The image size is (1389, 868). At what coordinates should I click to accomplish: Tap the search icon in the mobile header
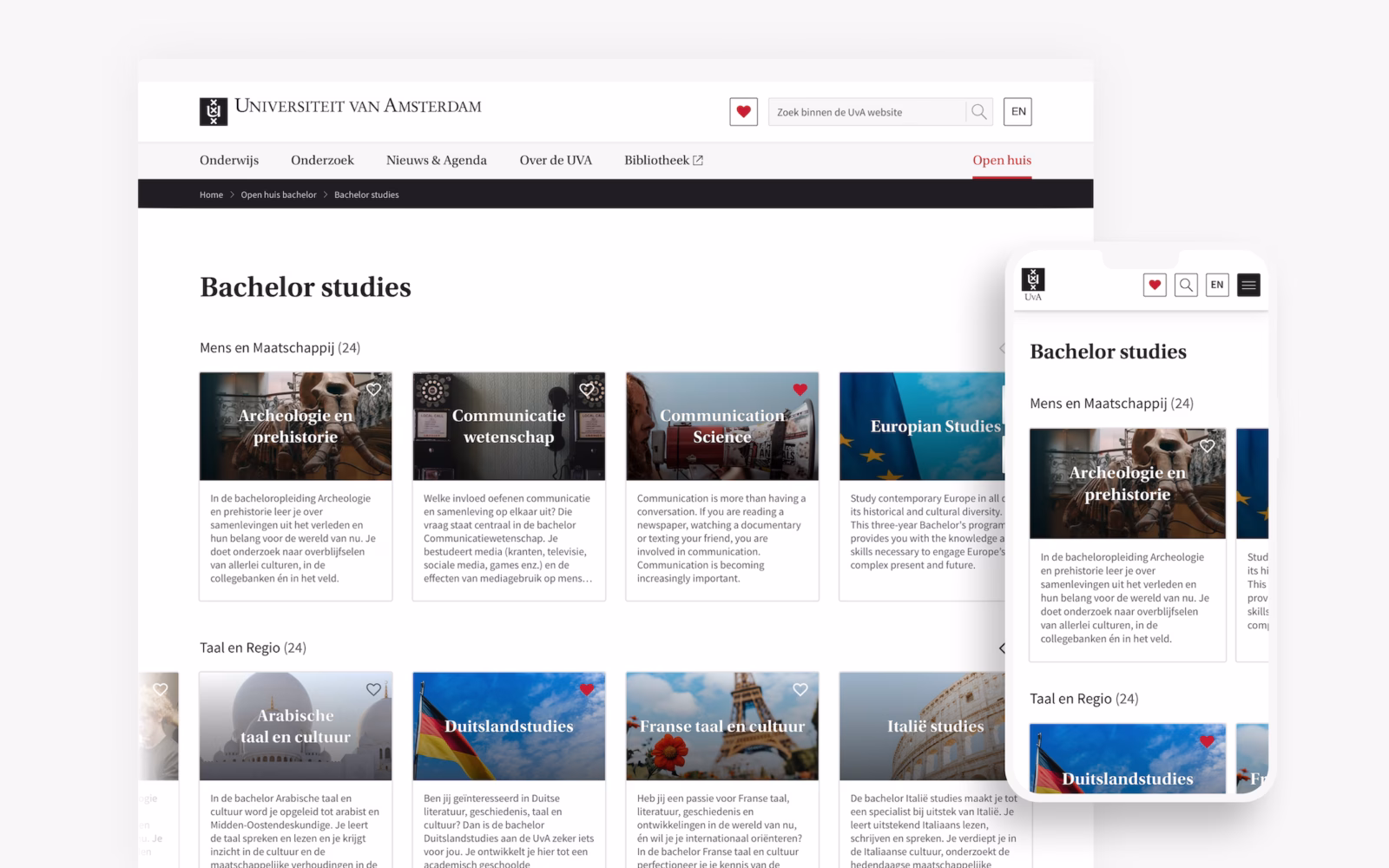click(1186, 284)
